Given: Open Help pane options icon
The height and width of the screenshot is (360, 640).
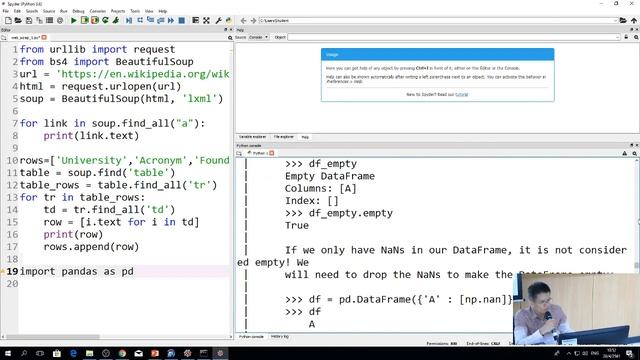Looking at the screenshot, I should 636,37.
